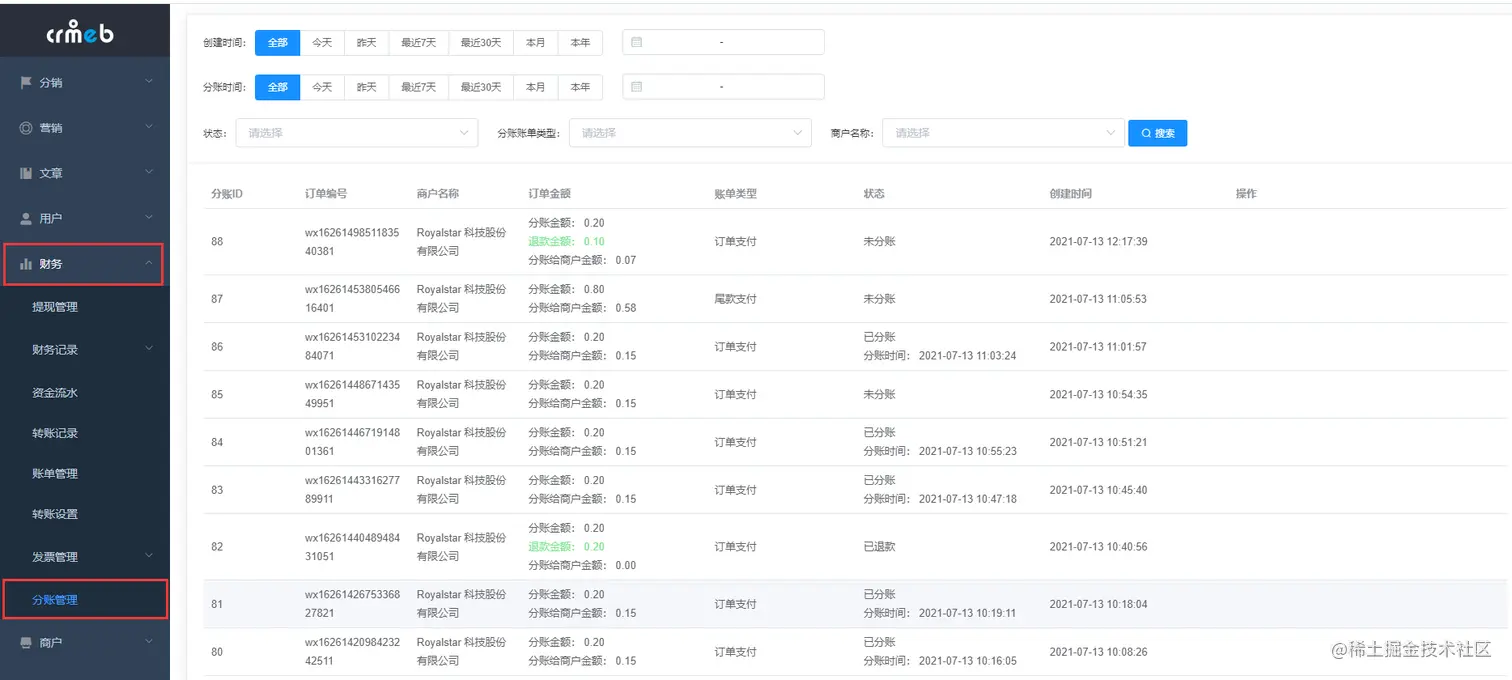The height and width of the screenshot is (680, 1512).
Task: Click the 用户 person icon
Action: 26,218
